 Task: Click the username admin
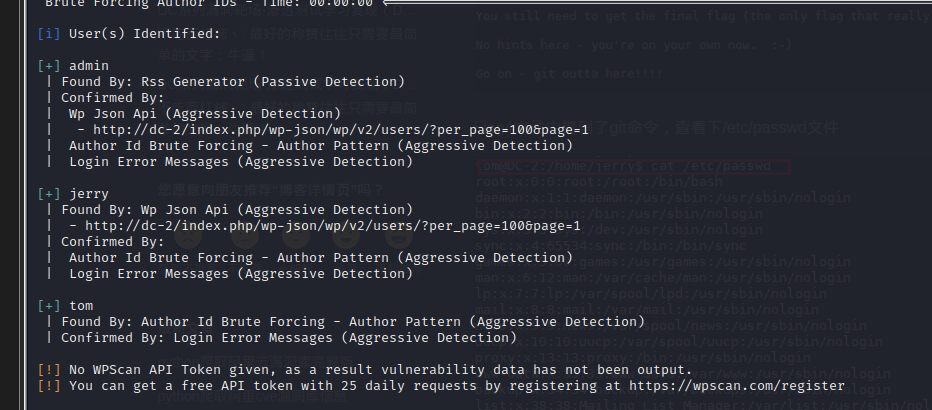[x=88, y=66]
